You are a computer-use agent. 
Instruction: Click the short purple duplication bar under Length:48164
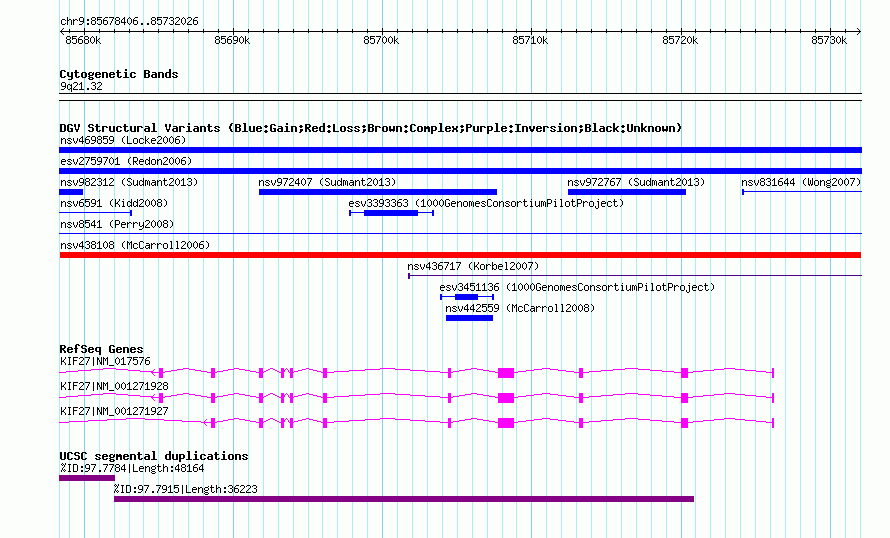[x=87, y=478]
